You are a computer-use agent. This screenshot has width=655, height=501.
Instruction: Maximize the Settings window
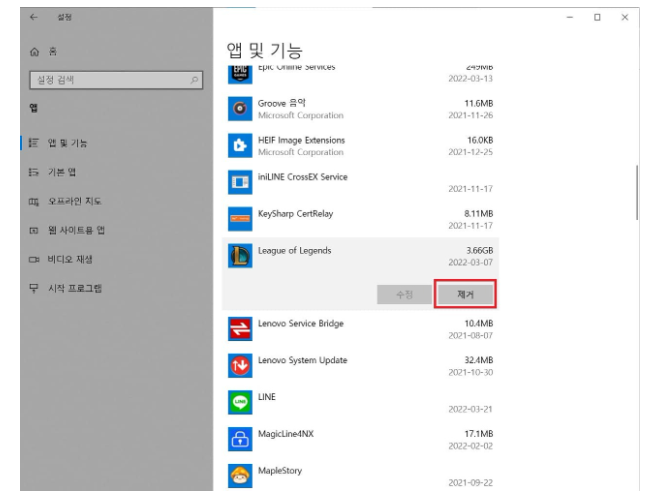pos(597,17)
